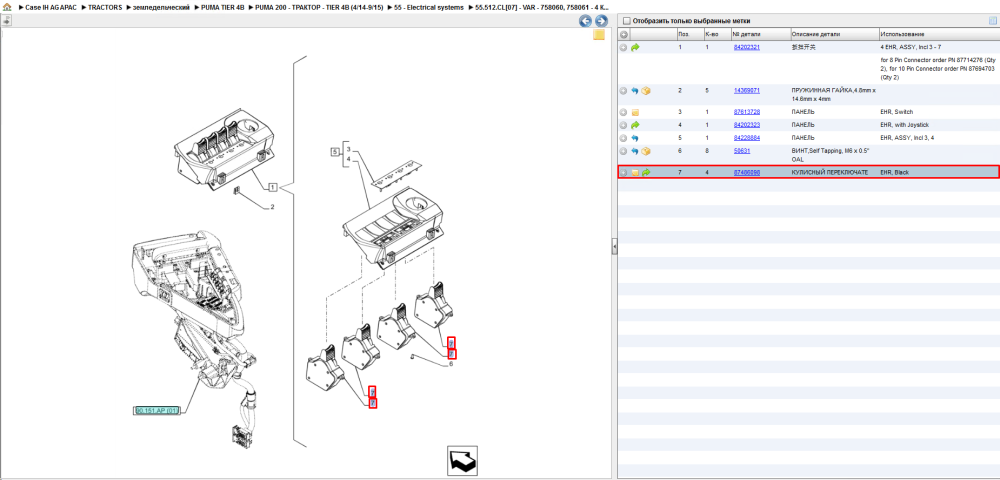1000x480 pixels.
Task: Click blue return arrow for part 59631
Action: (x=635, y=151)
